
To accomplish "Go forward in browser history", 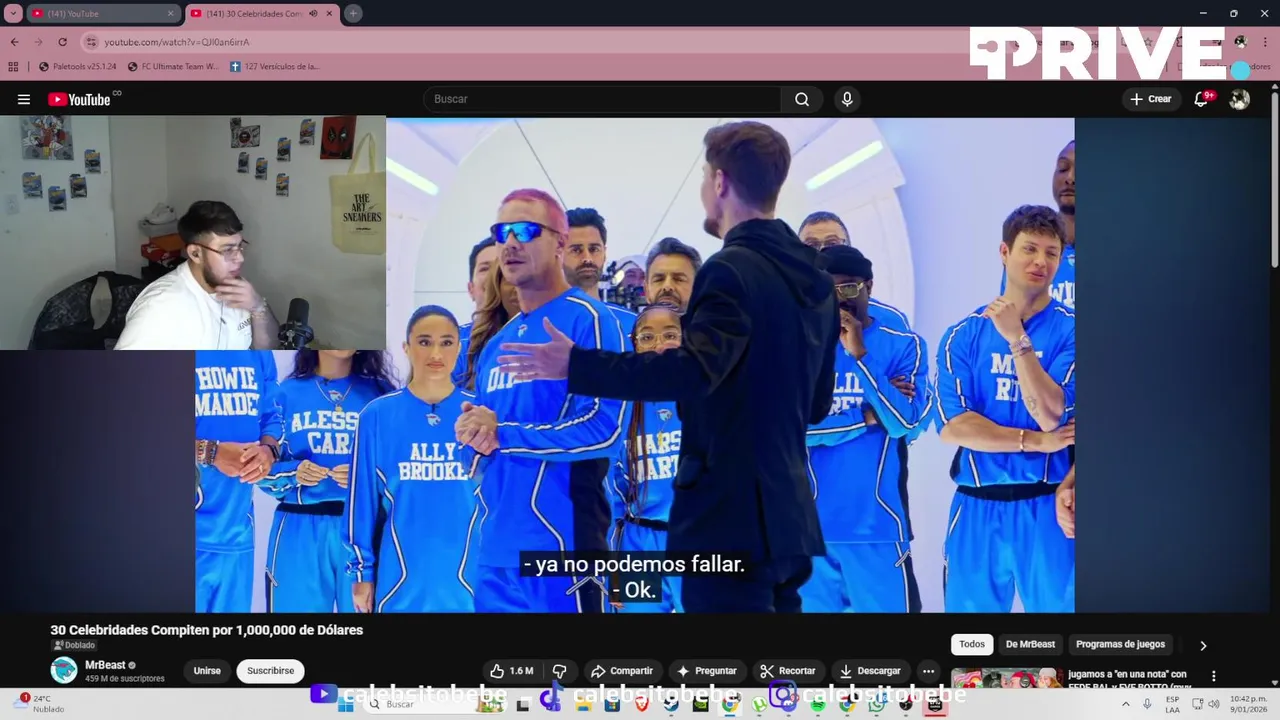I will (x=38, y=42).
